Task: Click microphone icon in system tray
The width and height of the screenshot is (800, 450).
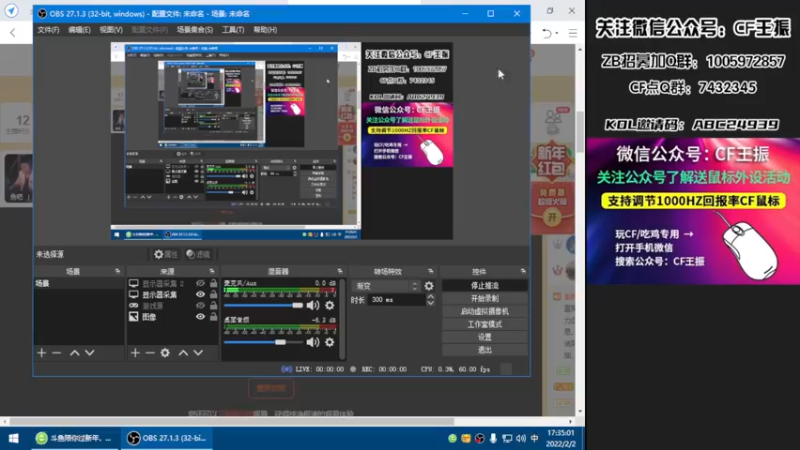Action: pyautogui.click(x=493, y=438)
